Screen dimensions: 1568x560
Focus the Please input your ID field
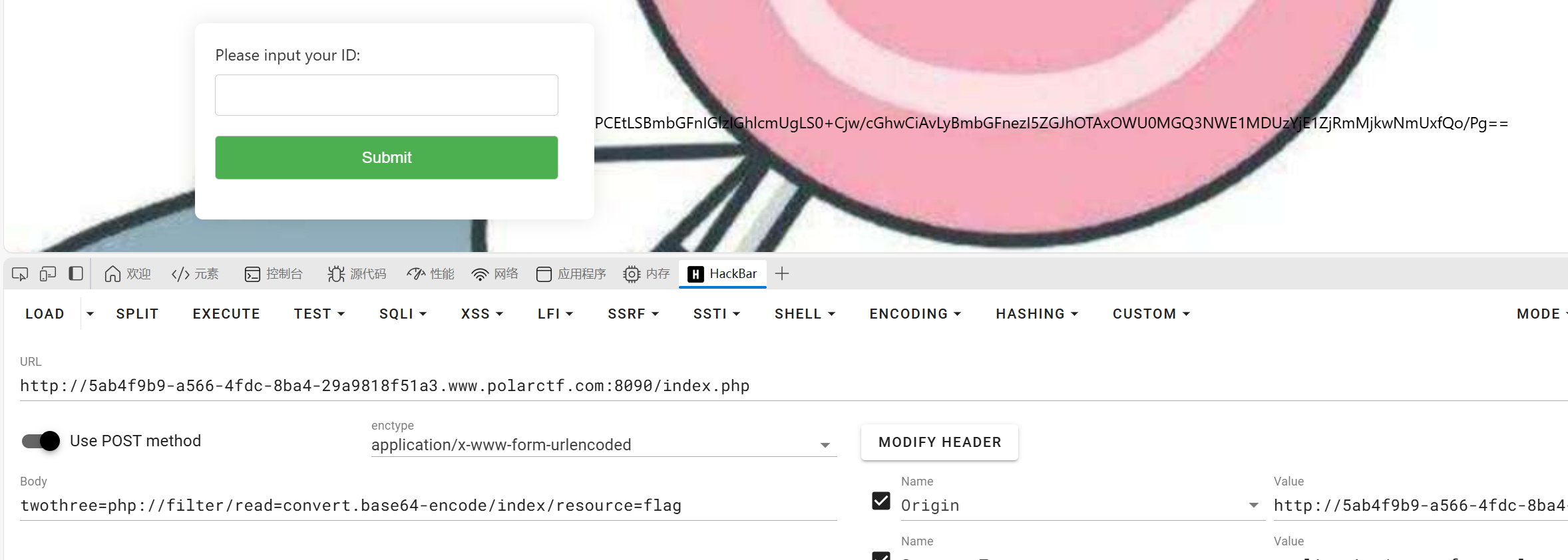[x=387, y=95]
